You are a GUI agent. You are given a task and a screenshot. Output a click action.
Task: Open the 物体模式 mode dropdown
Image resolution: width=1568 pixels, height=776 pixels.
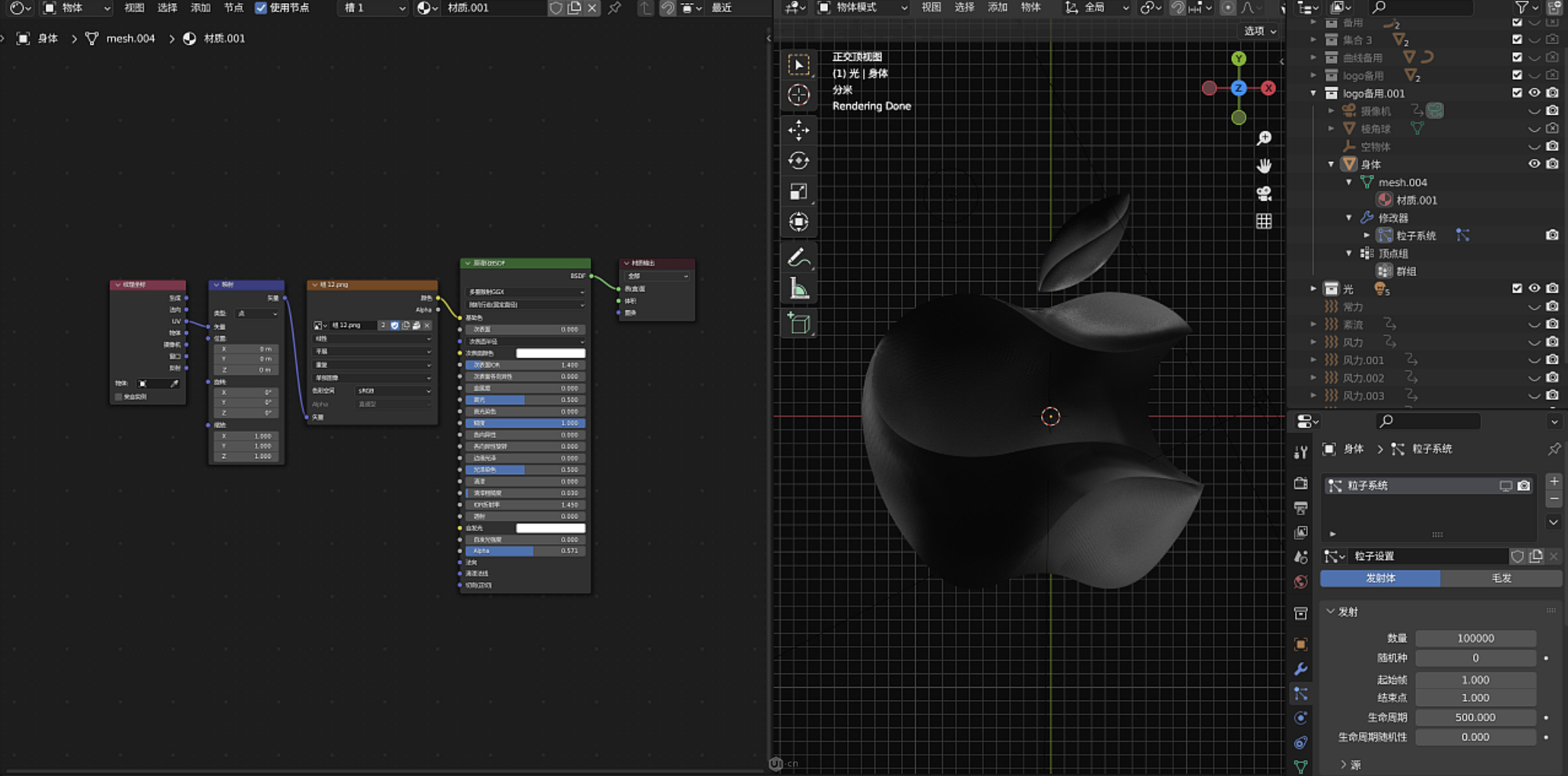tap(862, 8)
